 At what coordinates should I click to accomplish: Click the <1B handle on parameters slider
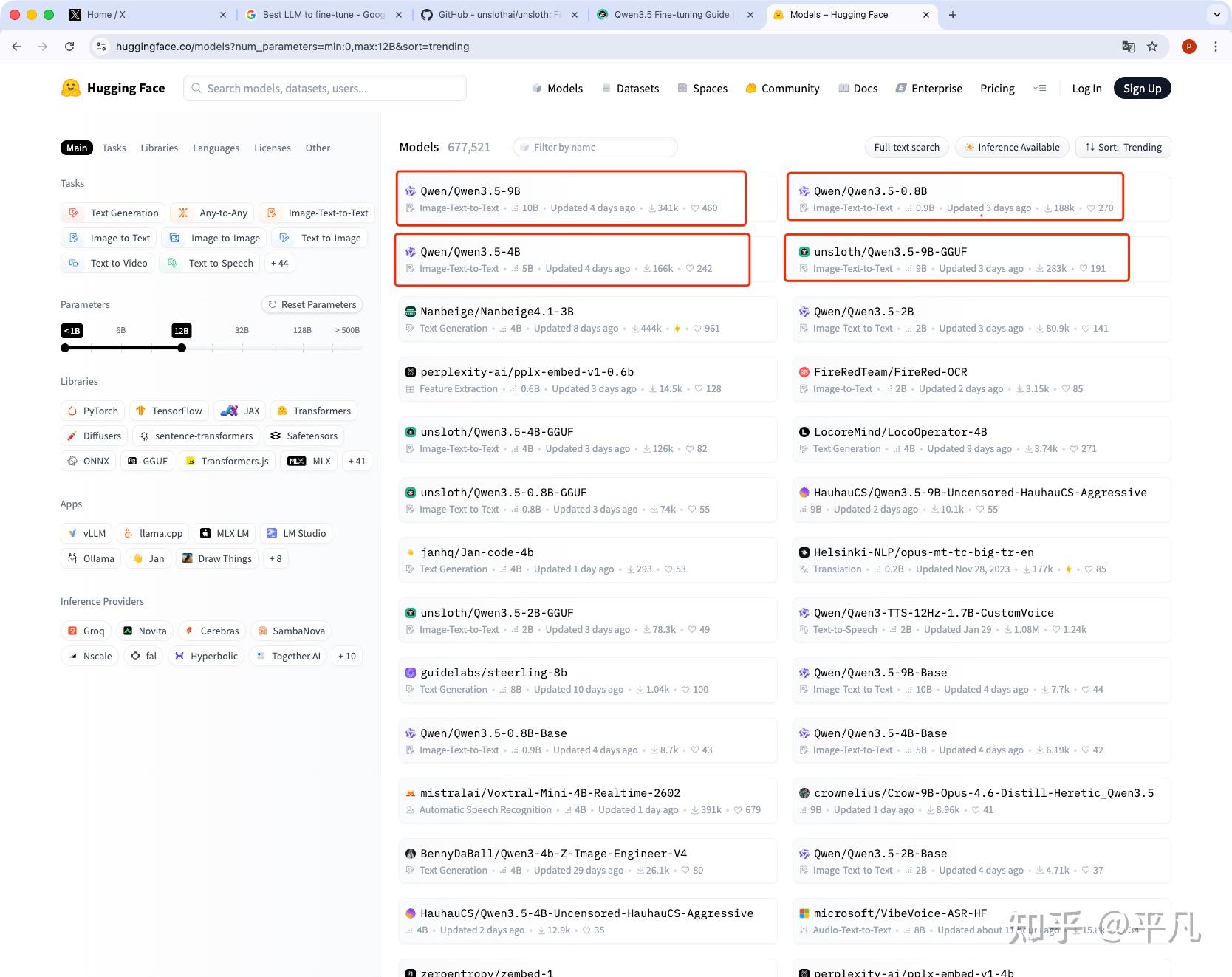[x=65, y=348]
